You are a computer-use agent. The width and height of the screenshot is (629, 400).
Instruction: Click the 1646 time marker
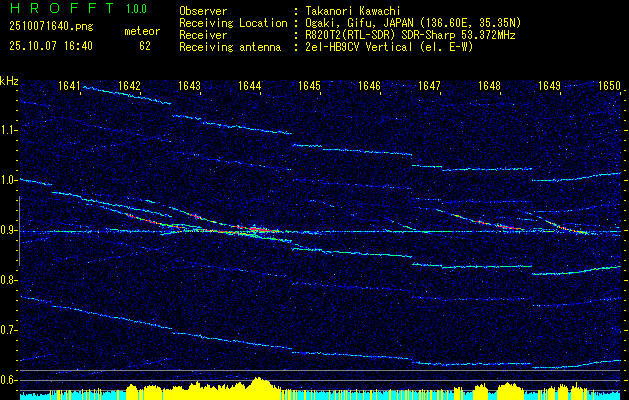point(369,86)
